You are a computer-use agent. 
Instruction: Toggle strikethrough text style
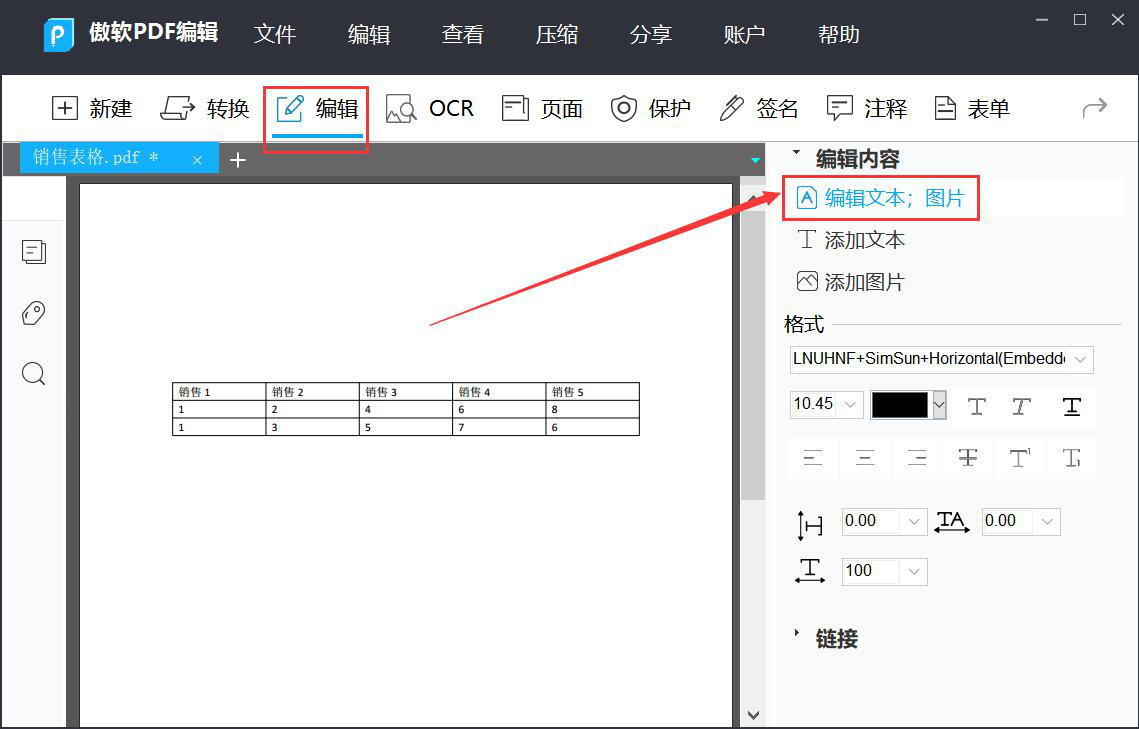[968, 457]
